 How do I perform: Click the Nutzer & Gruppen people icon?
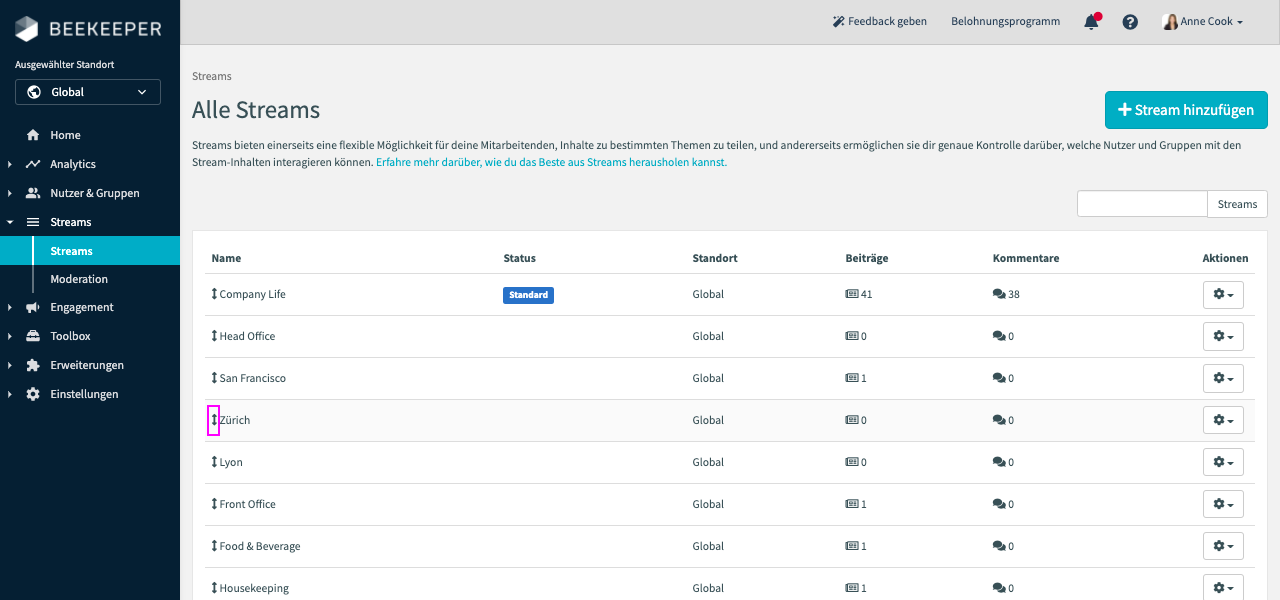click(33, 193)
